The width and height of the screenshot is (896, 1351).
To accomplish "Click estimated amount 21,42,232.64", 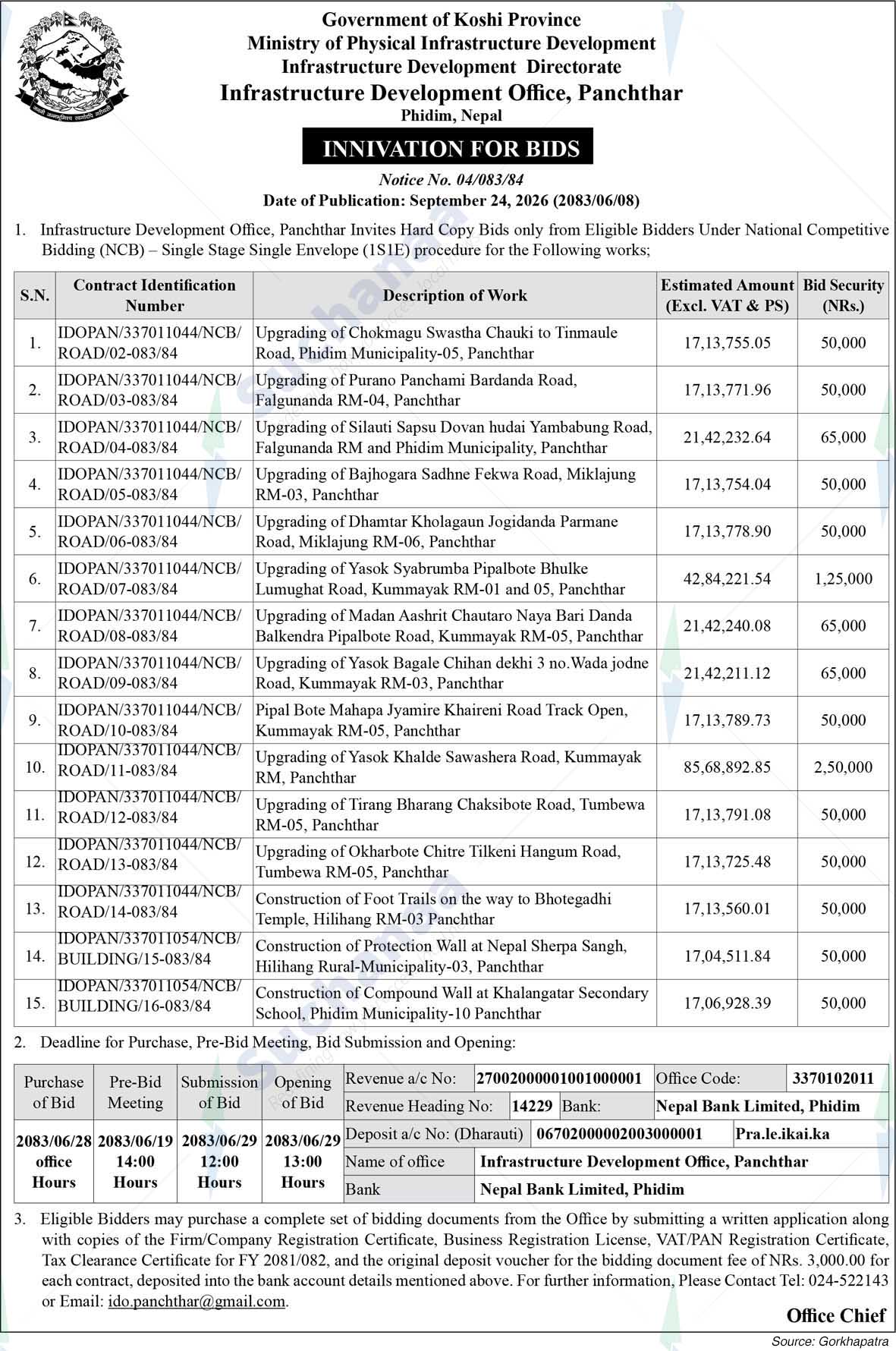I will click(x=727, y=437).
